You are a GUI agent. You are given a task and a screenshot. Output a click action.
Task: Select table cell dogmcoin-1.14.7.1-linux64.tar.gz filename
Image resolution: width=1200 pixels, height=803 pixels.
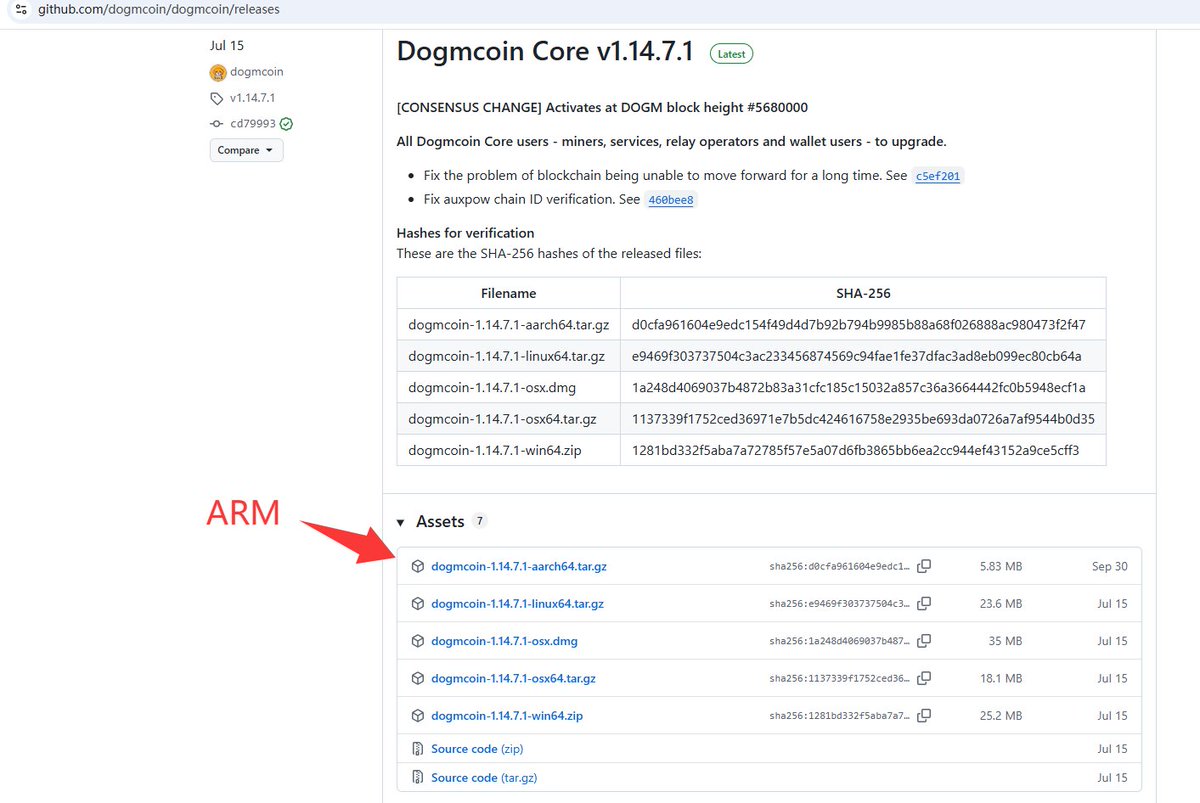pos(508,356)
